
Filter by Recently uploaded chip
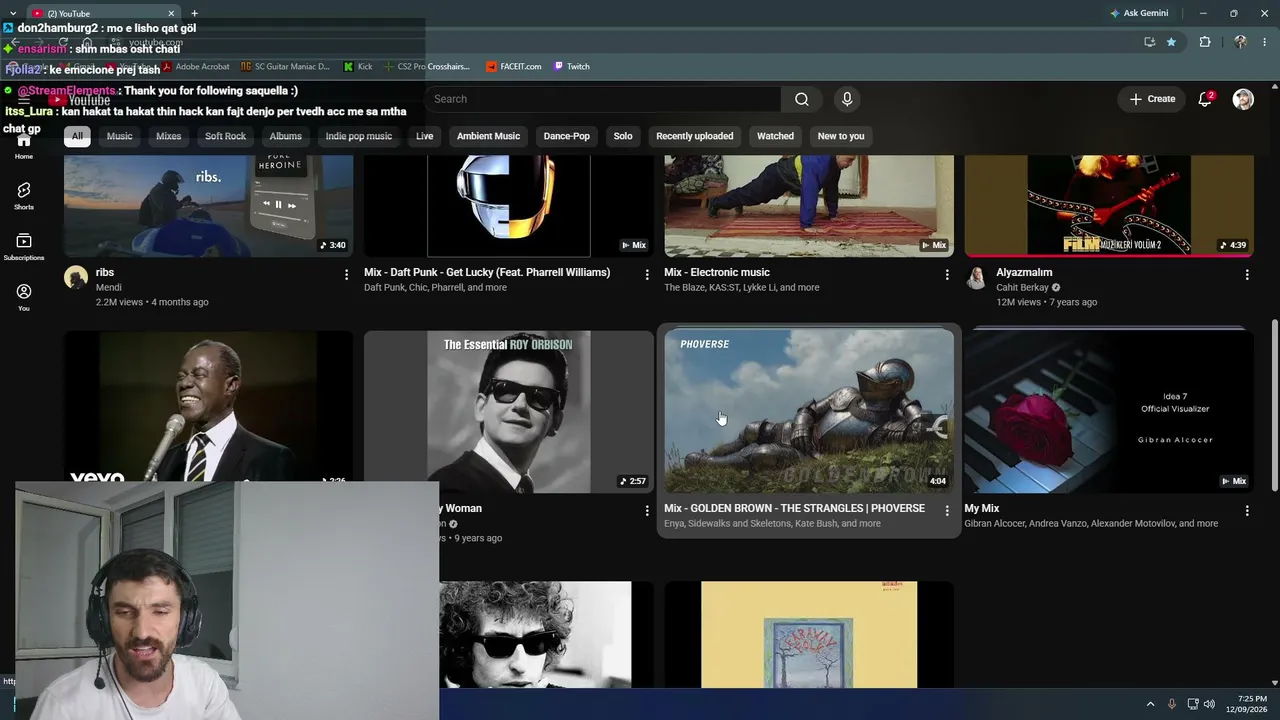[694, 136]
